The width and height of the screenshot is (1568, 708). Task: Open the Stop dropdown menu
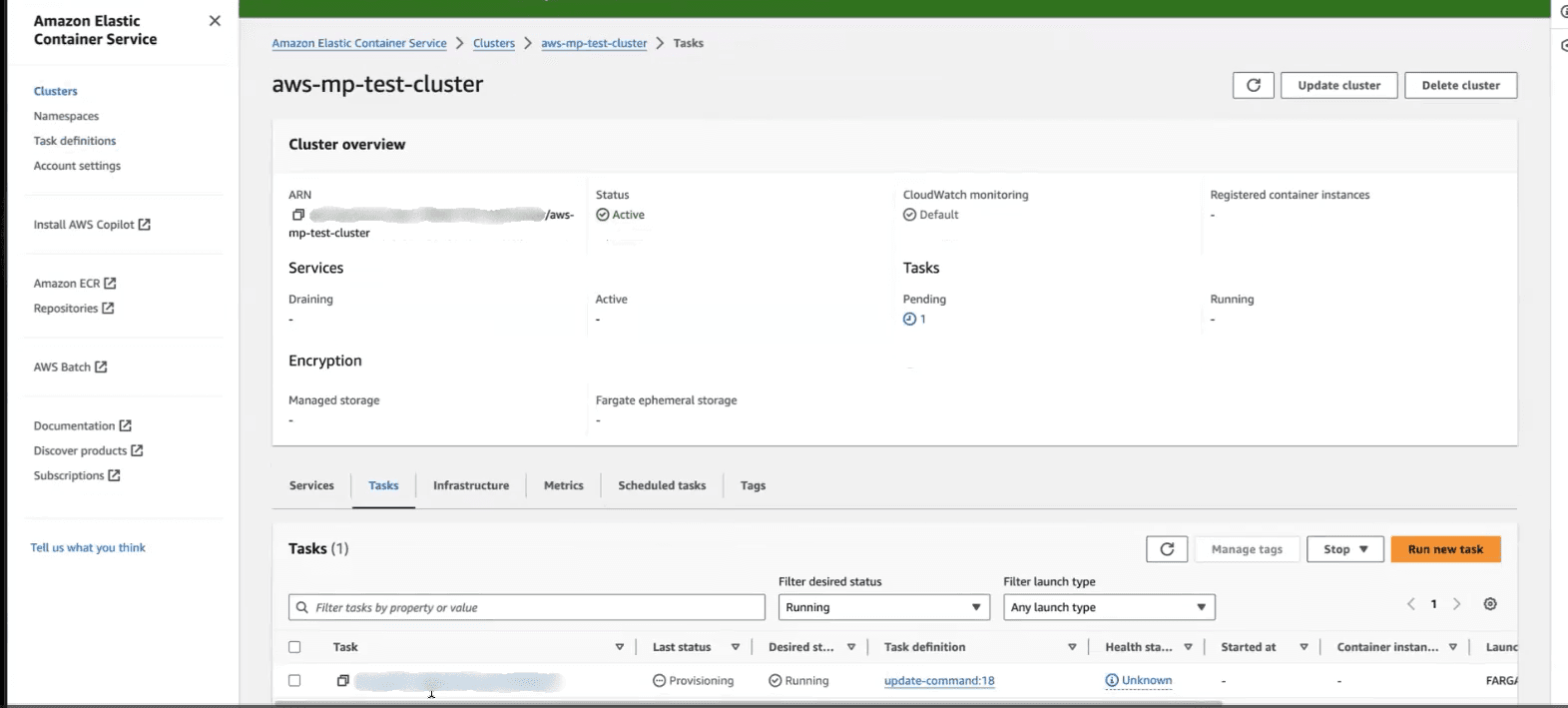(x=1344, y=549)
